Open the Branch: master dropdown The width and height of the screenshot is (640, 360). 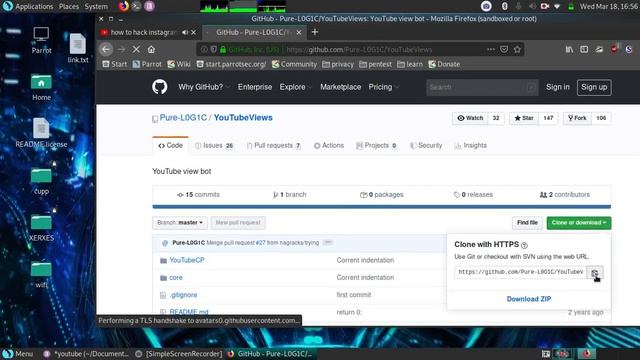coord(180,223)
